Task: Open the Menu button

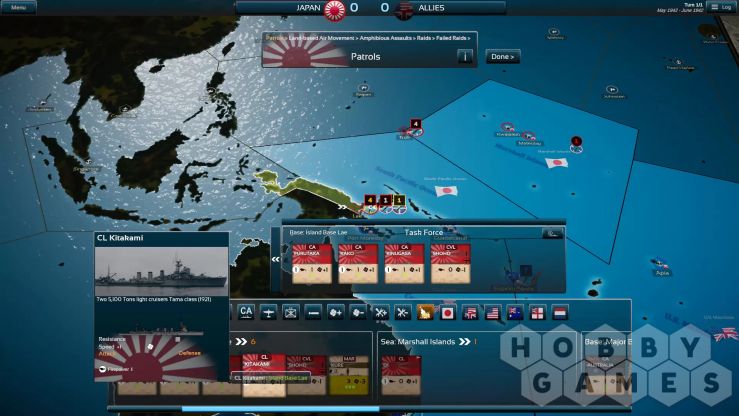Action: coord(18,7)
